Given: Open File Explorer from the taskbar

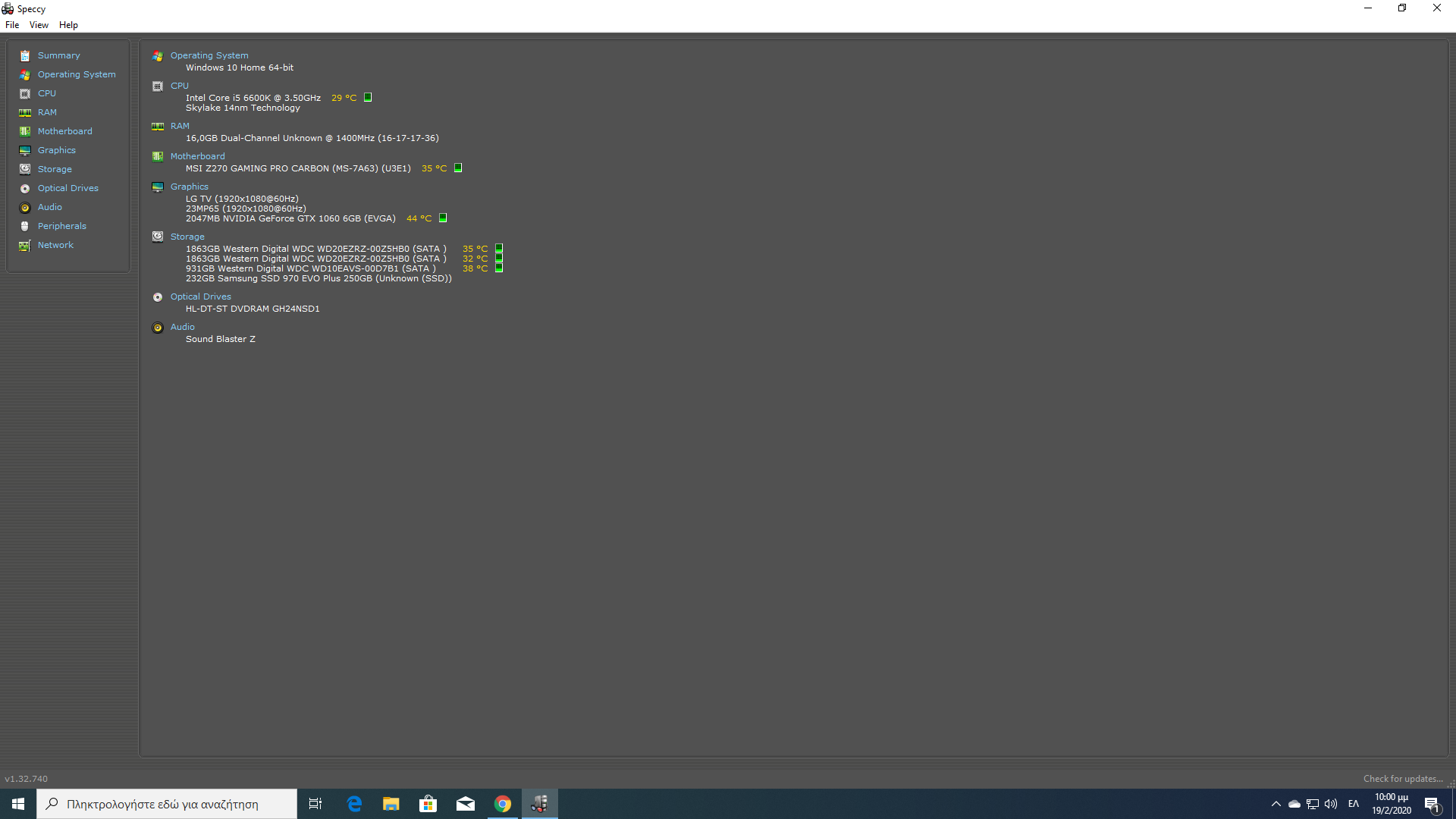Looking at the screenshot, I should (x=391, y=804).
